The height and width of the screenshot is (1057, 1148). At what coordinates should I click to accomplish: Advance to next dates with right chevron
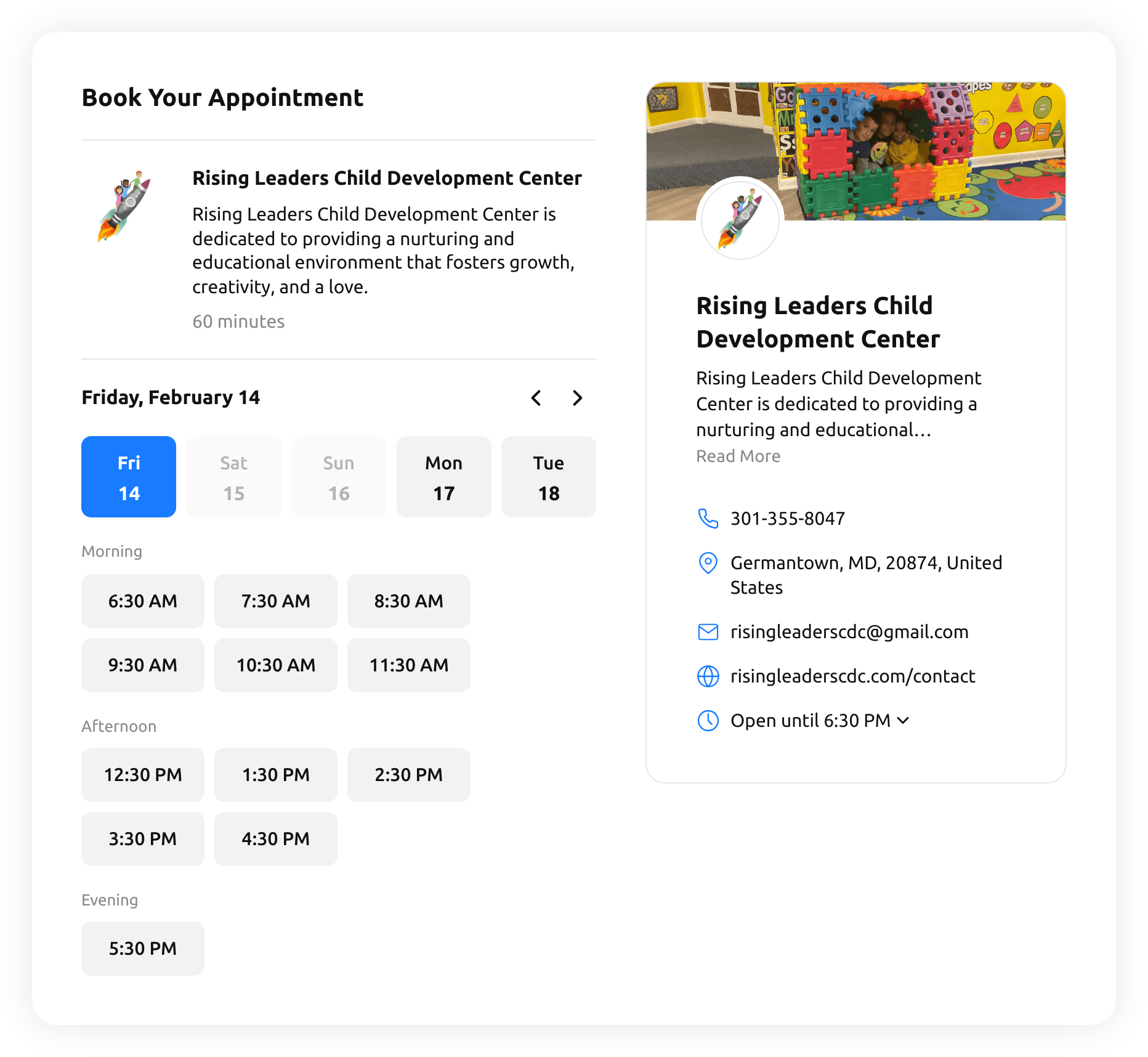pyautogui.click(x=577, y=398)
